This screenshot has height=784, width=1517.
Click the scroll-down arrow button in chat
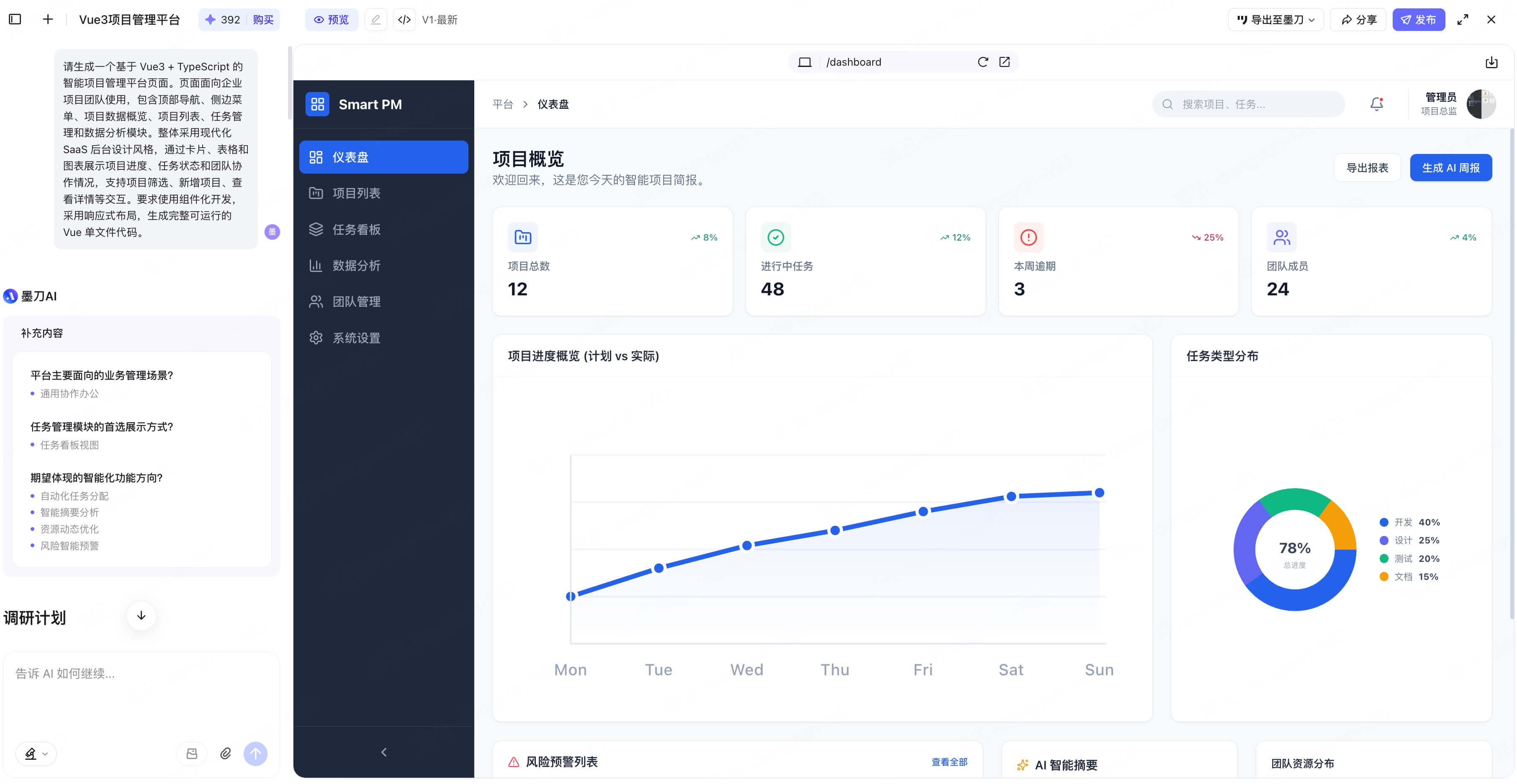[x=141, y=616]
